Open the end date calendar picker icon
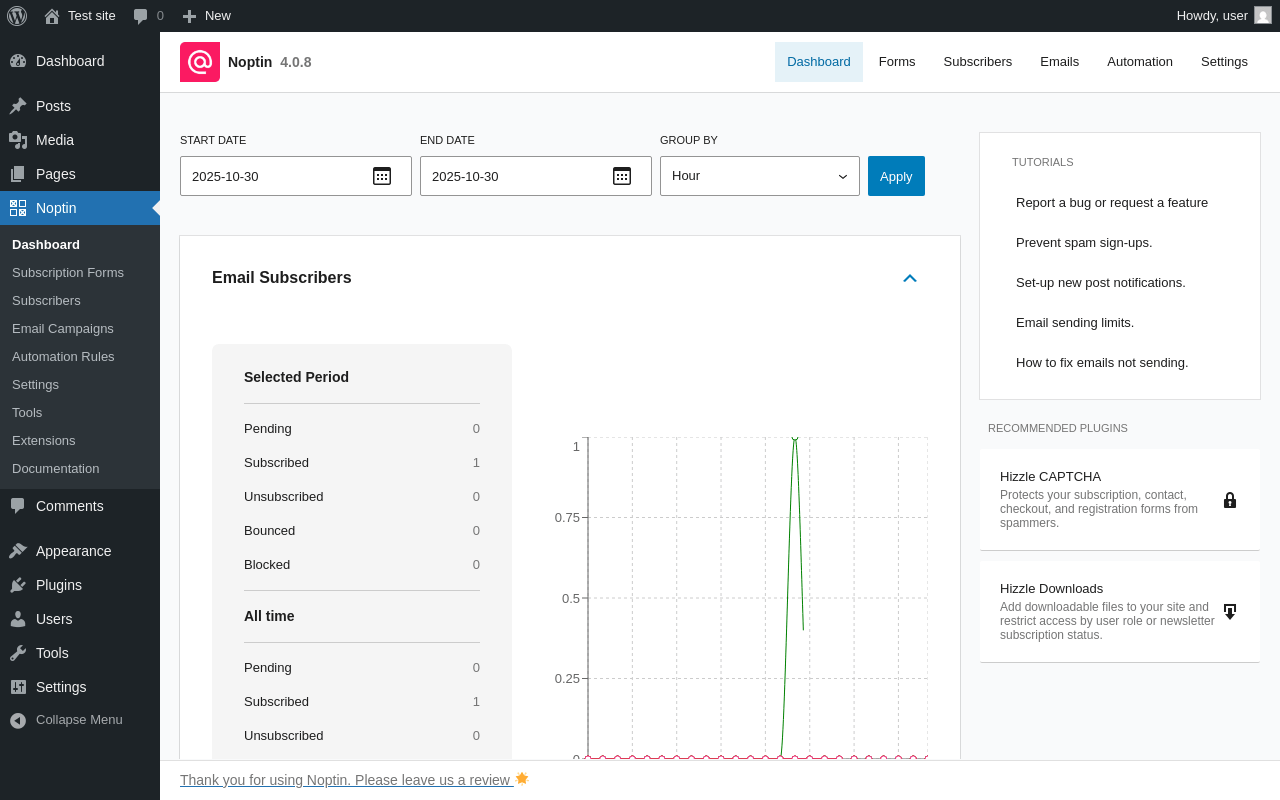 (622, 176)
